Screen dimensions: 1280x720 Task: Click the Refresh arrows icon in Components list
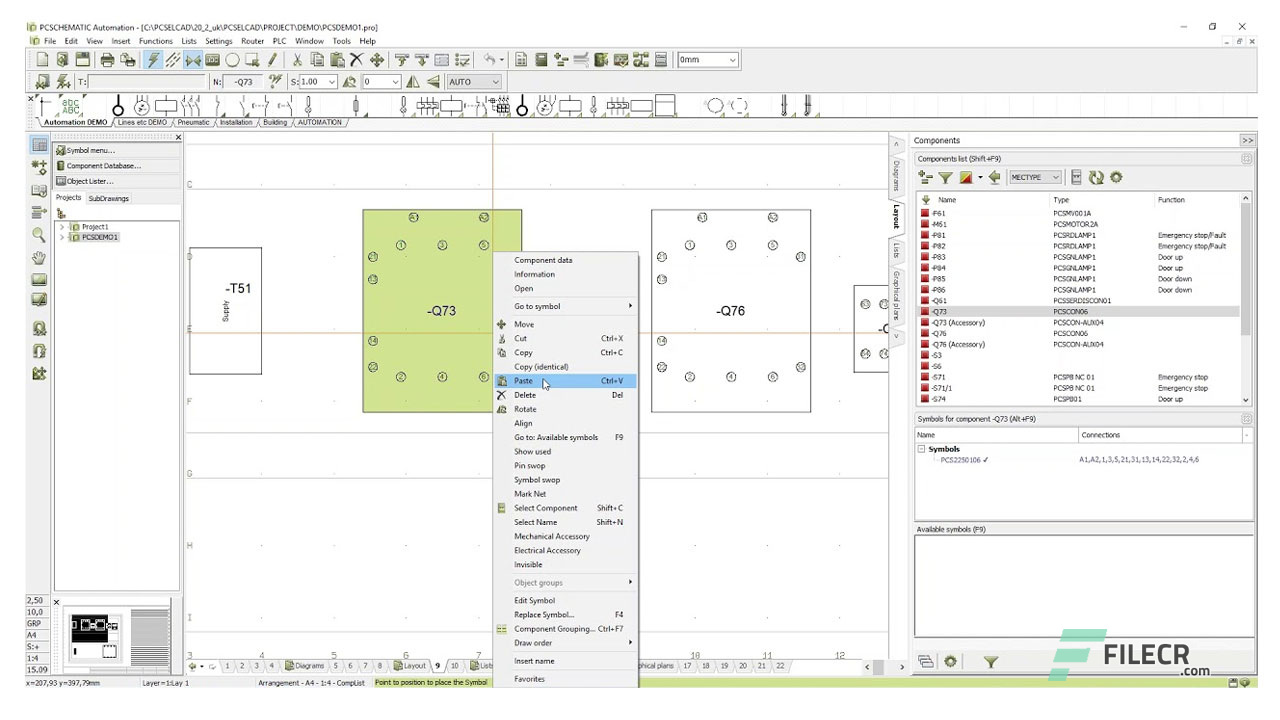[1096, 177]
